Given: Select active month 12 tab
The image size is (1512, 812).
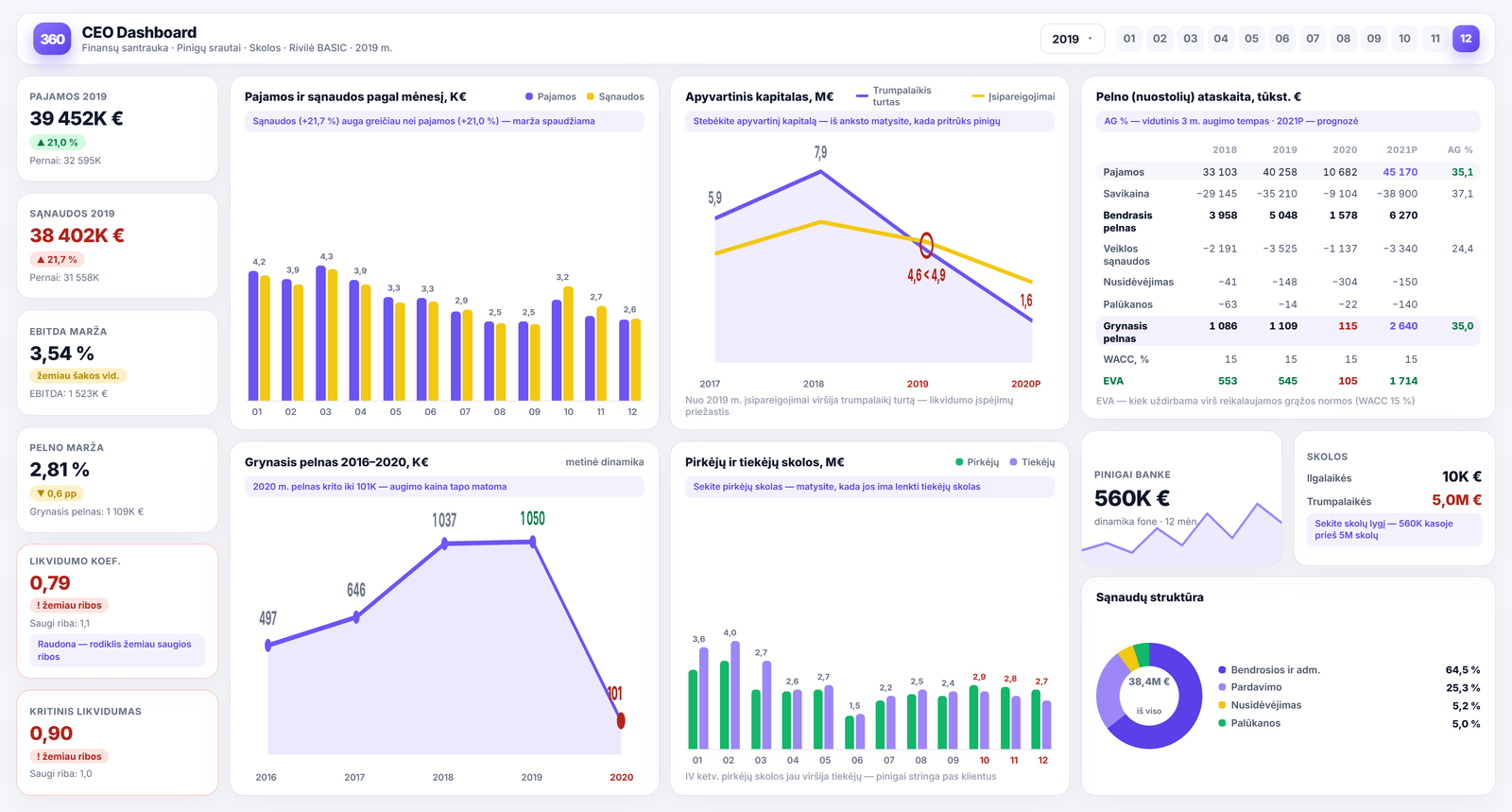Looking at the screenshot, I should (x=1466, y=39).
